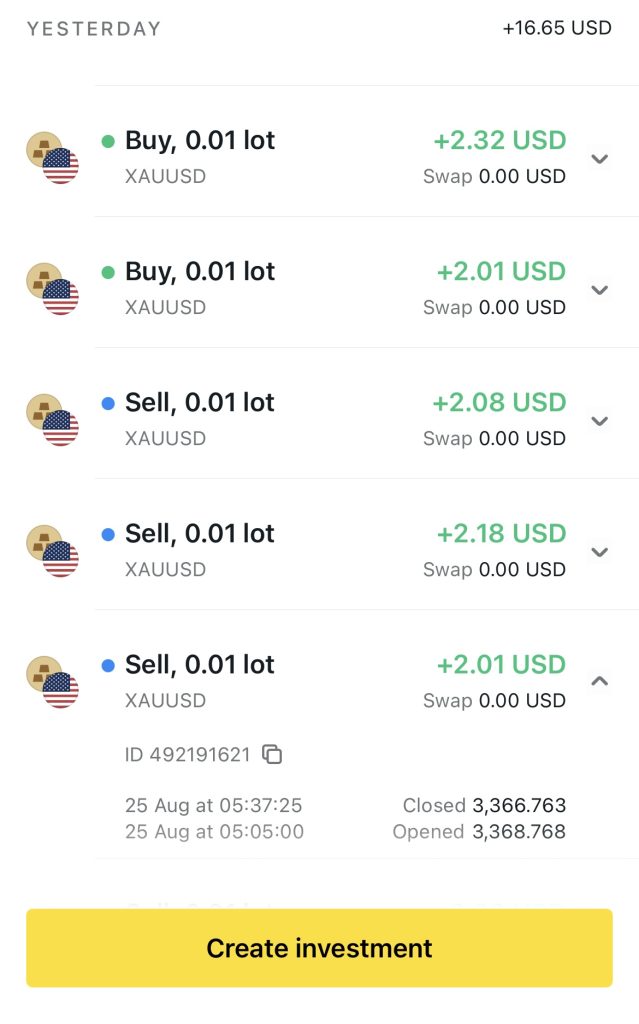Viewport: 639px width, 1024px height.
Task: Click the XAUUSD icon of +2.08 Sell trade
Action: point(52,420)
